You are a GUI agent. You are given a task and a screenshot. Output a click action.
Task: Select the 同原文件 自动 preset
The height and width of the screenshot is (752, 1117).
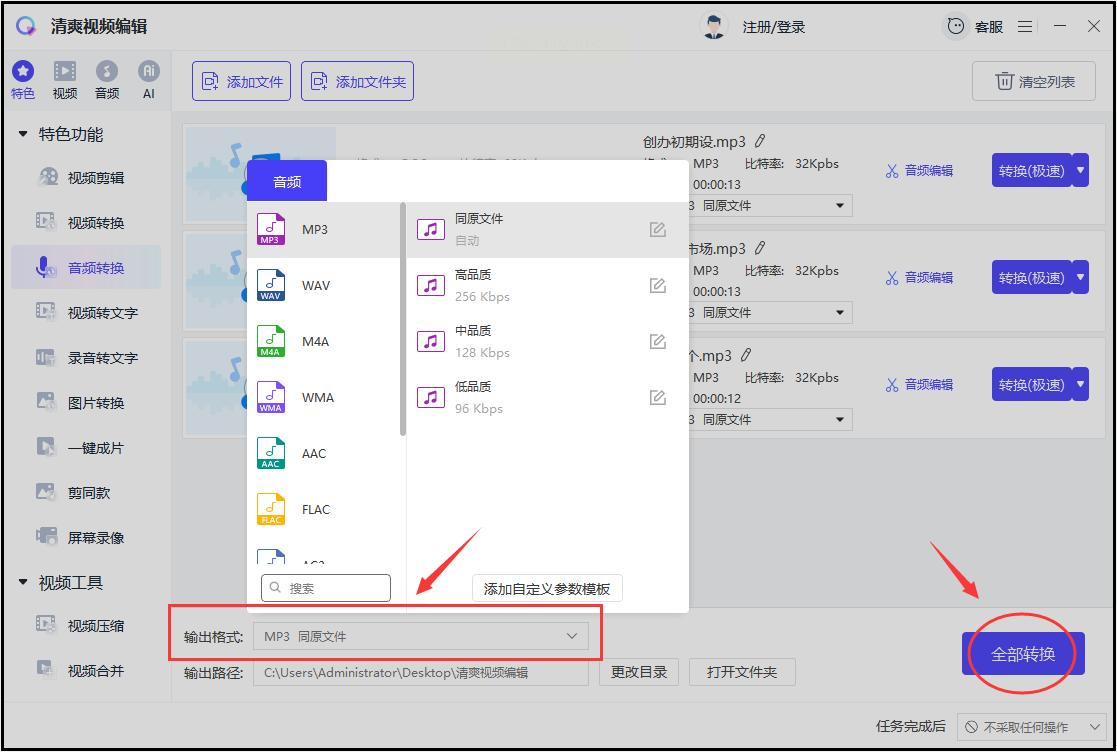[x=547, y=229]
